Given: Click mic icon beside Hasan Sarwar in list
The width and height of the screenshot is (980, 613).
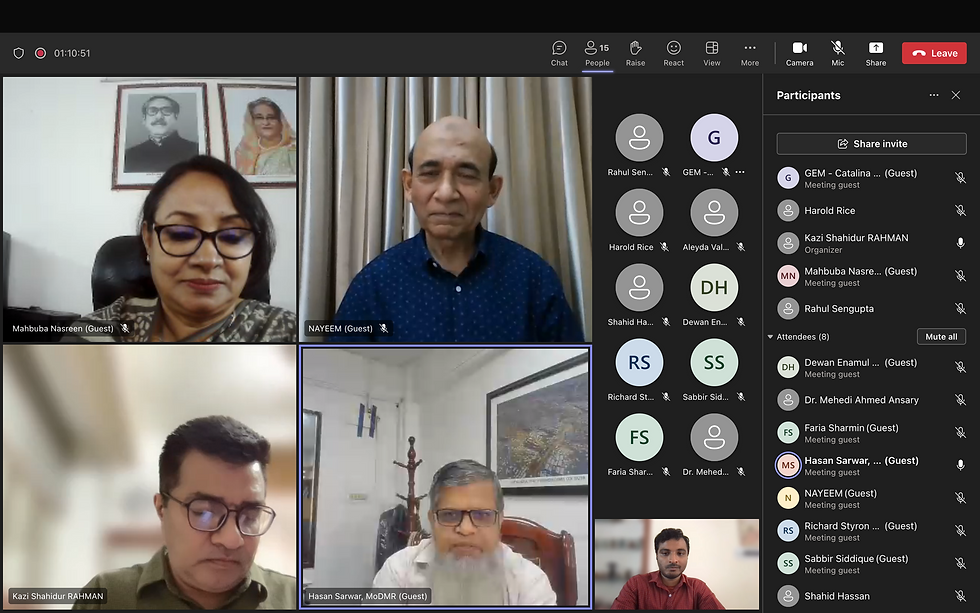Looking at the screenshot, I should [x=960, y=465].
